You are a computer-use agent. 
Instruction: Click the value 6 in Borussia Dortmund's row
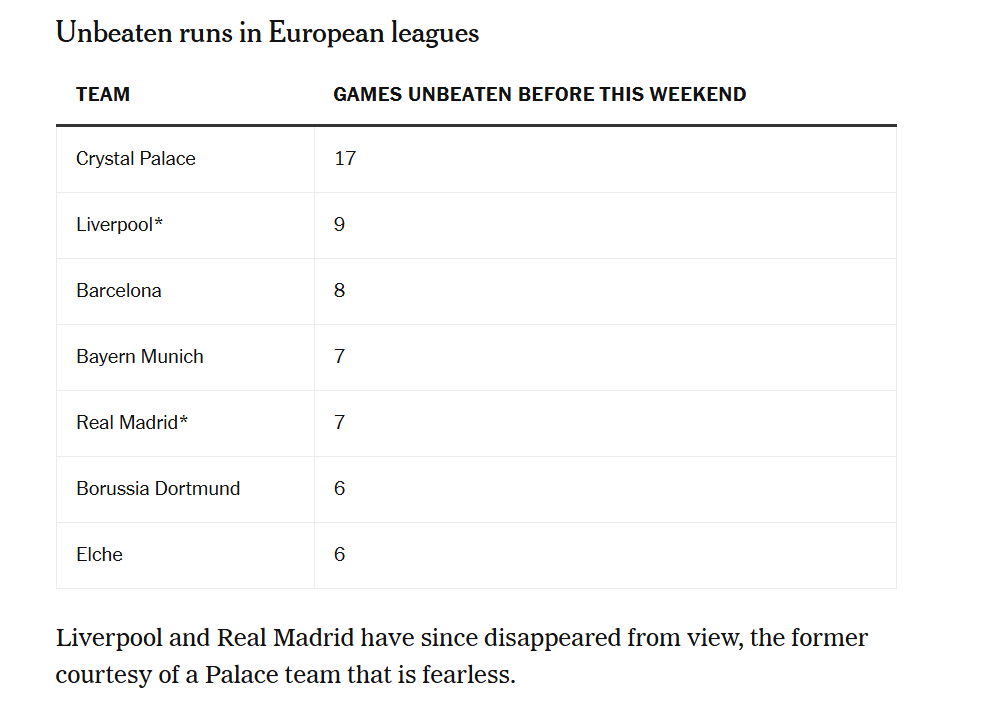[339, 489]
